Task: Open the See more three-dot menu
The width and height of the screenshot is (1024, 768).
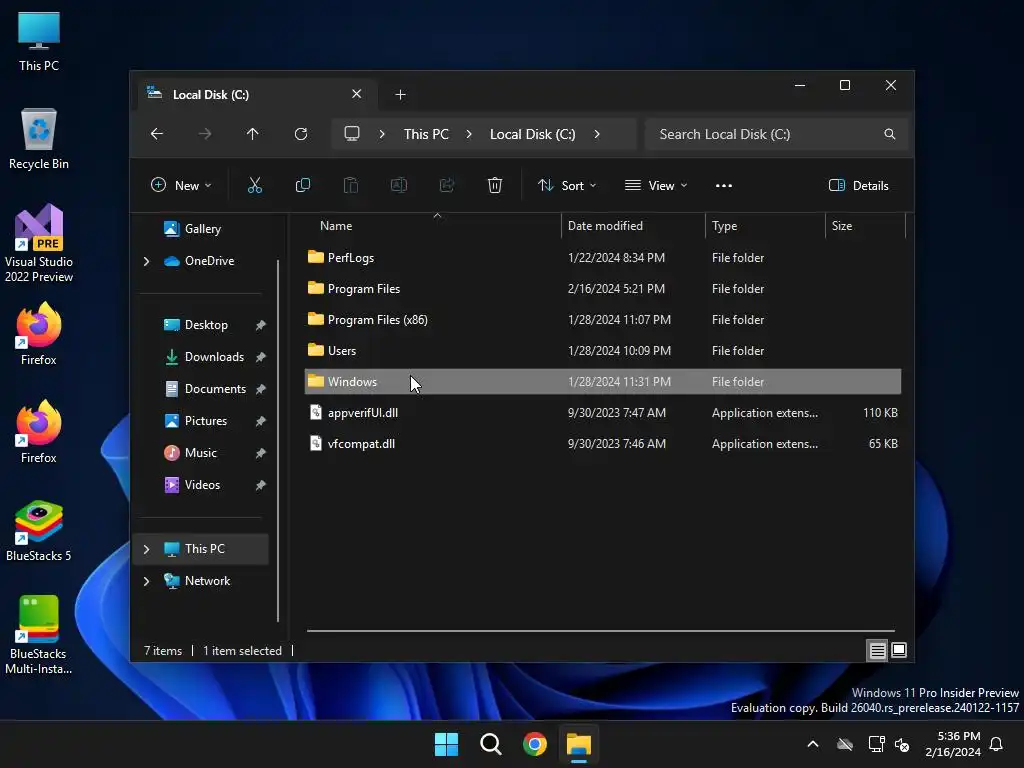Action: 724,185
